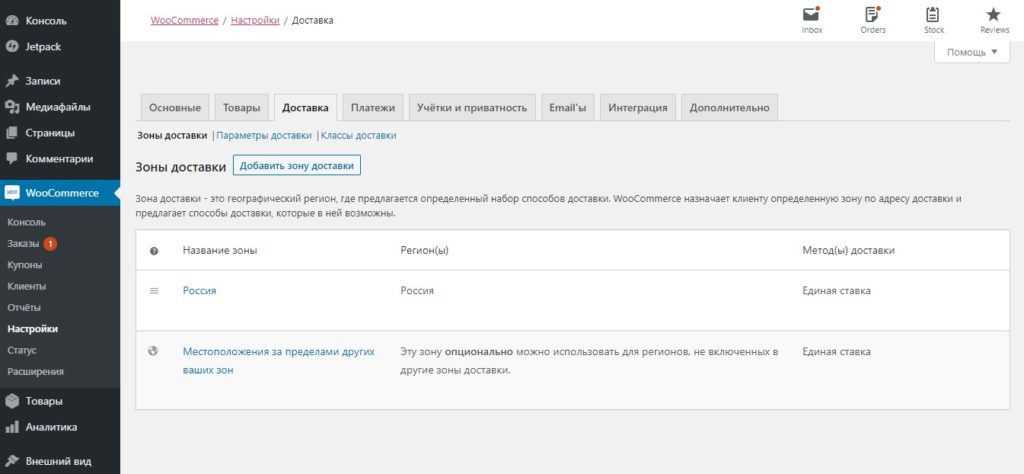Click the orange Заказы count badge
Viewport: 1024px width, 474px height.
pyautogui.click(x=50, y=244)
